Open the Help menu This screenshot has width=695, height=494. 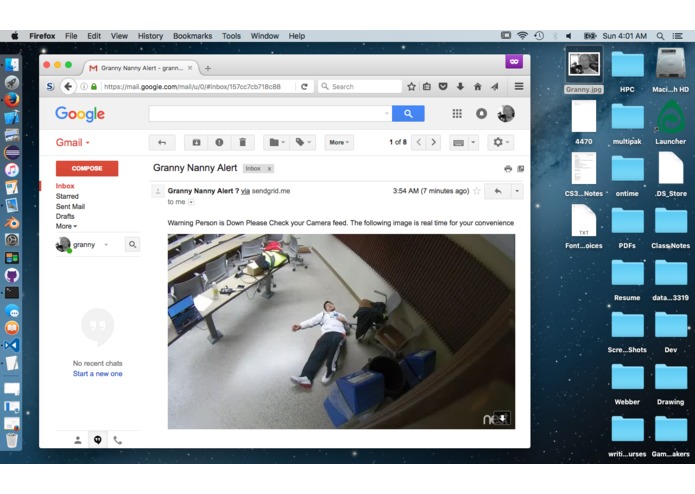(297, 36)
